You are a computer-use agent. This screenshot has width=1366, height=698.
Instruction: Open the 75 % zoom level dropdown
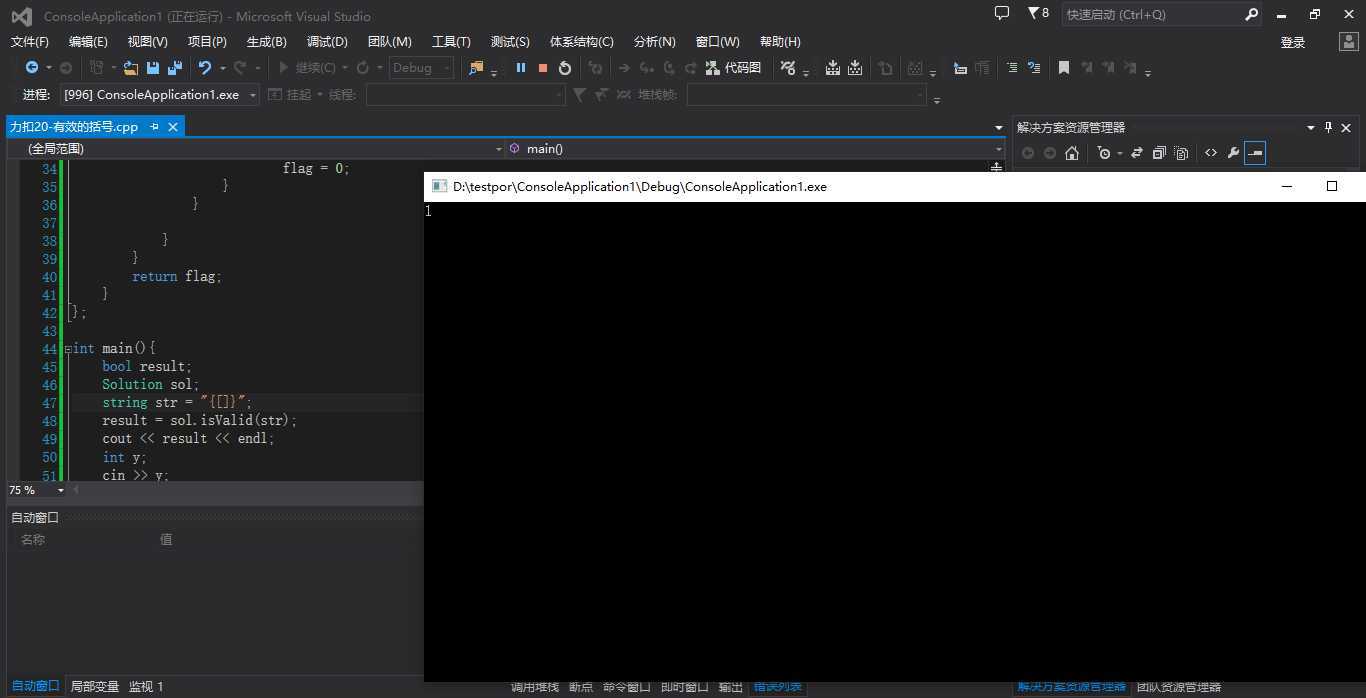60,490
